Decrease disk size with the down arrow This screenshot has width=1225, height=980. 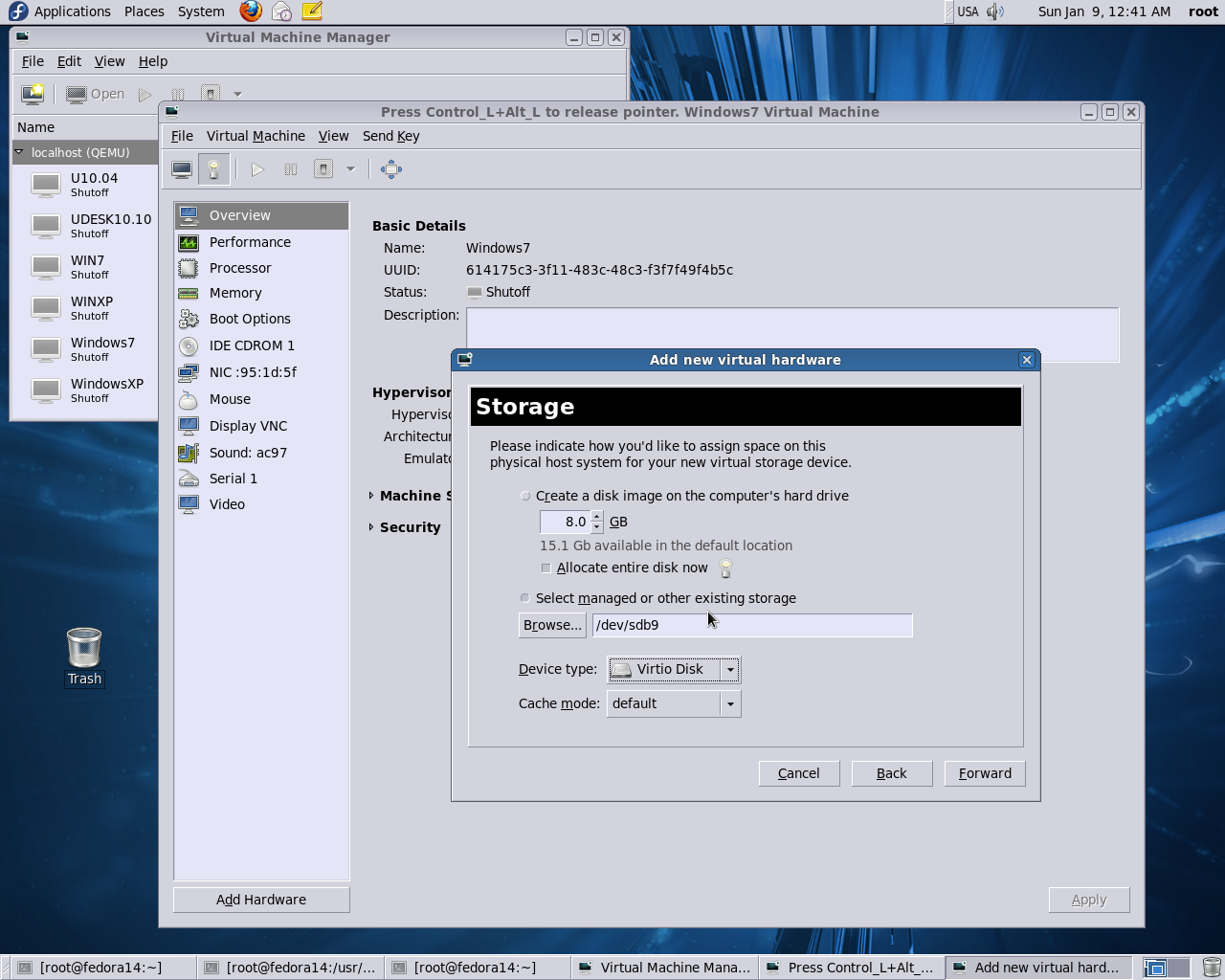[x=597, y=527]
